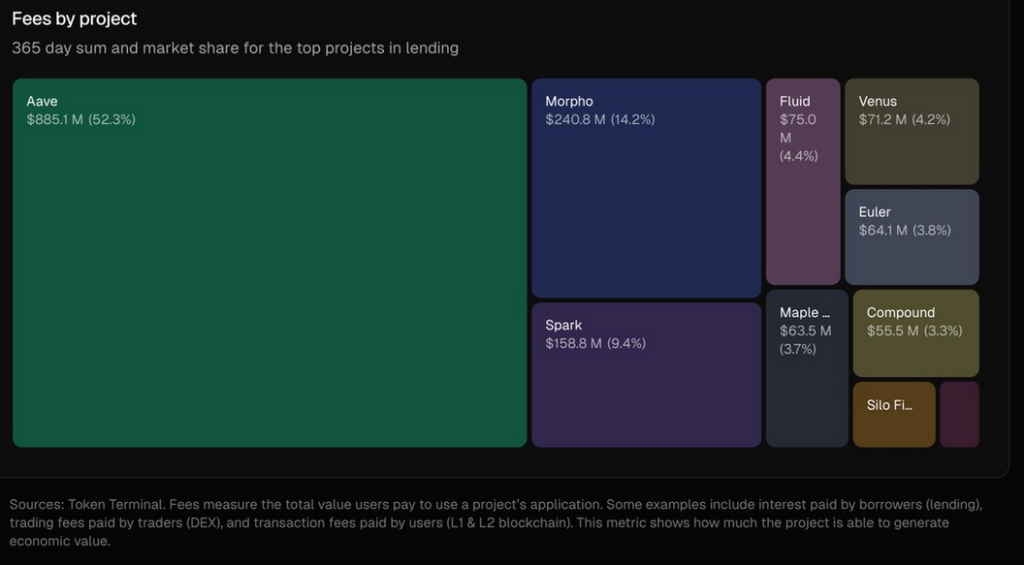Click Morpho's $240.8 M (14.2%) value

600,120
